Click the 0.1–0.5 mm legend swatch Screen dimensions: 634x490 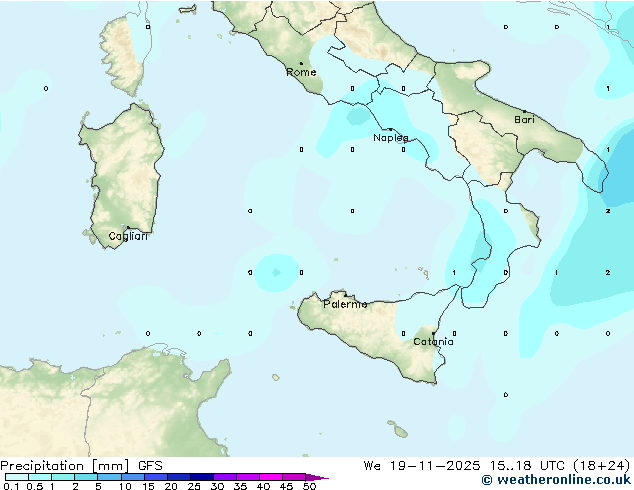pos(17,477)
